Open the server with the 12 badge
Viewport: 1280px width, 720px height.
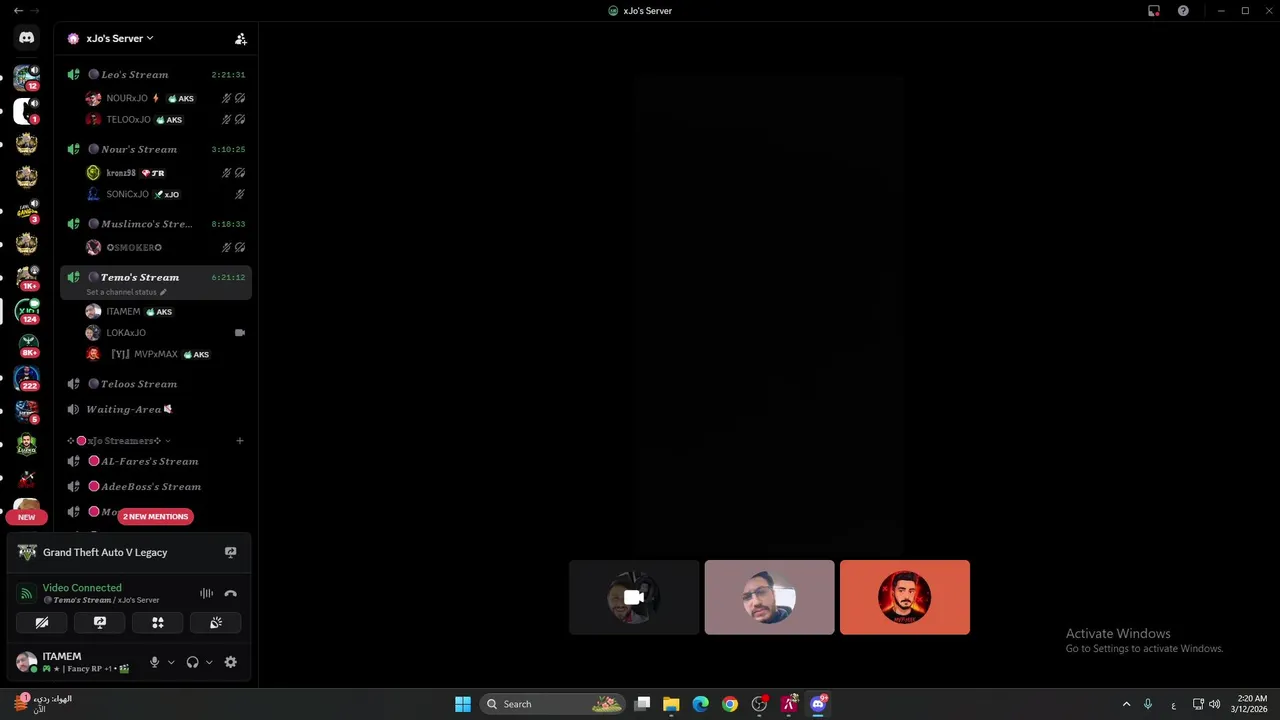click(27, 77)
